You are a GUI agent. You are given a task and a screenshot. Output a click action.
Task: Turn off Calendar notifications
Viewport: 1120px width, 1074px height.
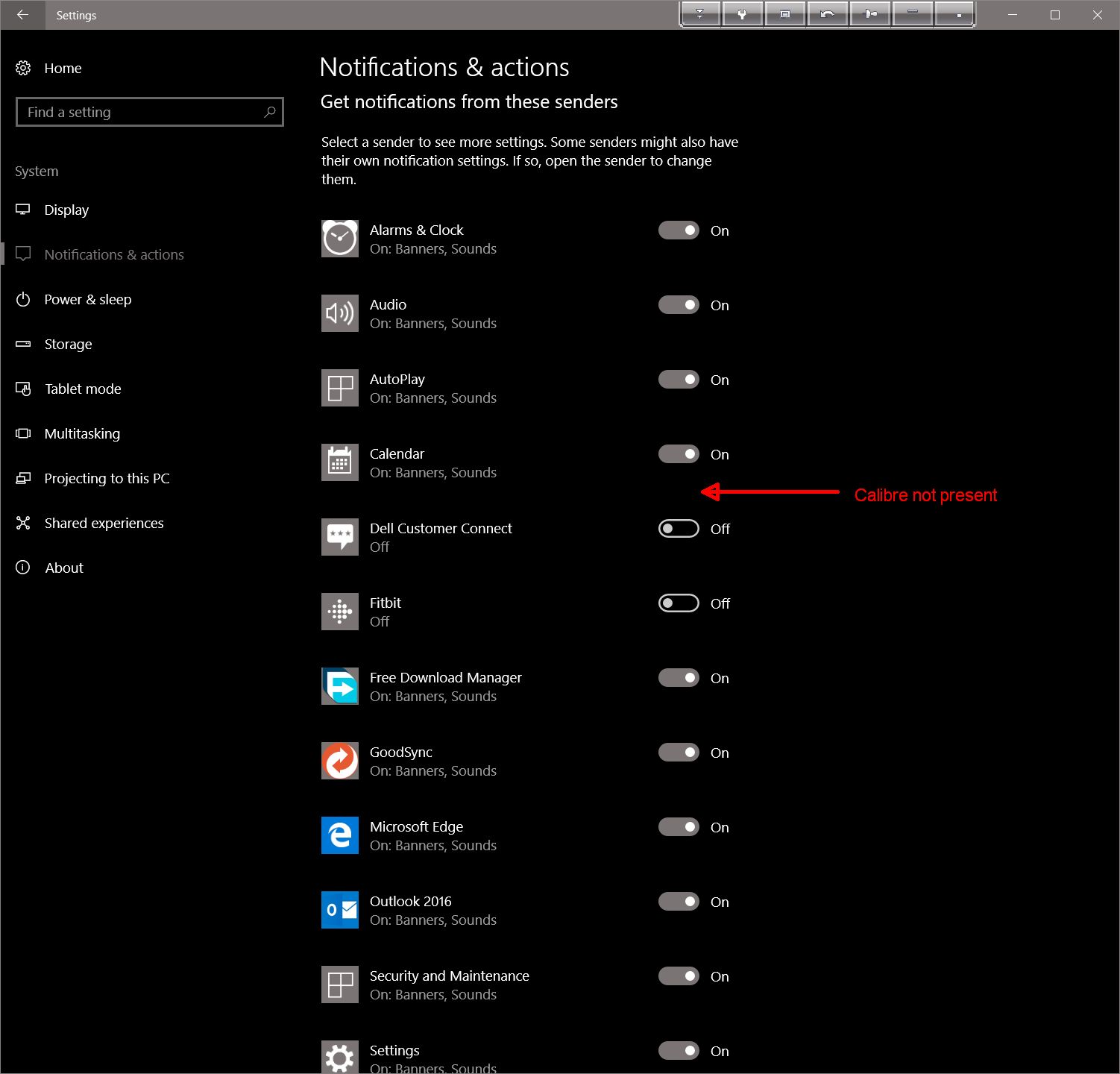[679, 454]
